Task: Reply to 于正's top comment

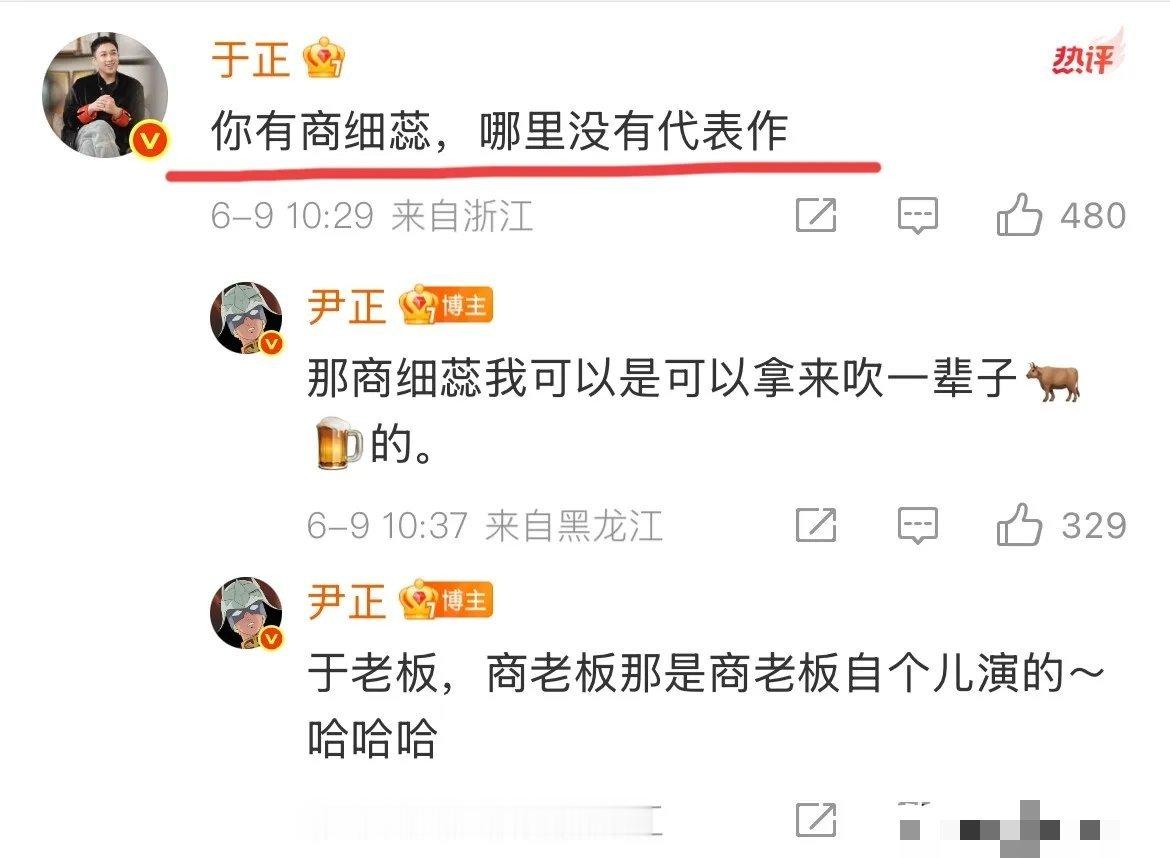Action: (917, 216)
